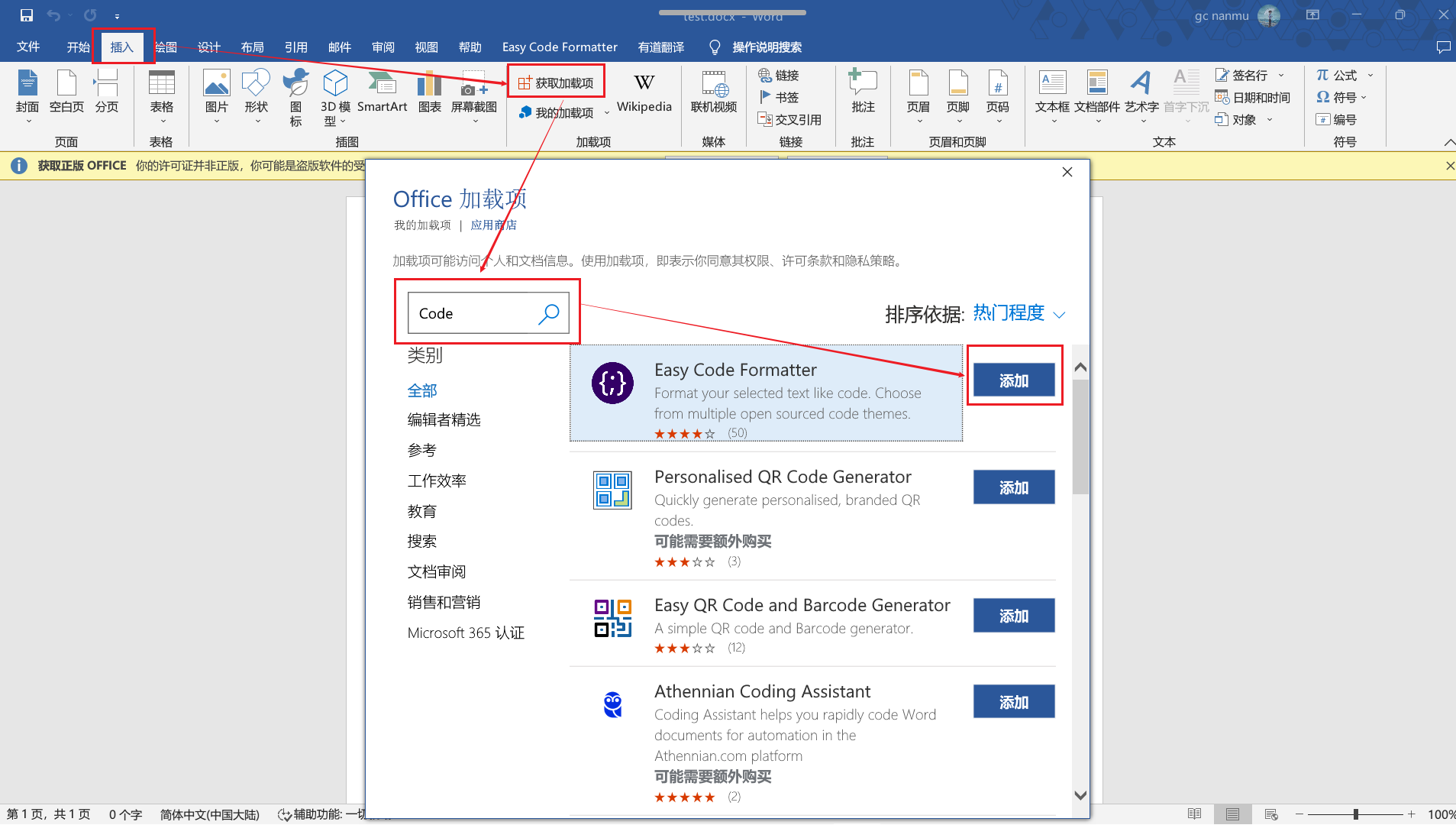Insert a cover page (封面)
The width and height of the screenshot is (1456, 825).
click(27, 96)
